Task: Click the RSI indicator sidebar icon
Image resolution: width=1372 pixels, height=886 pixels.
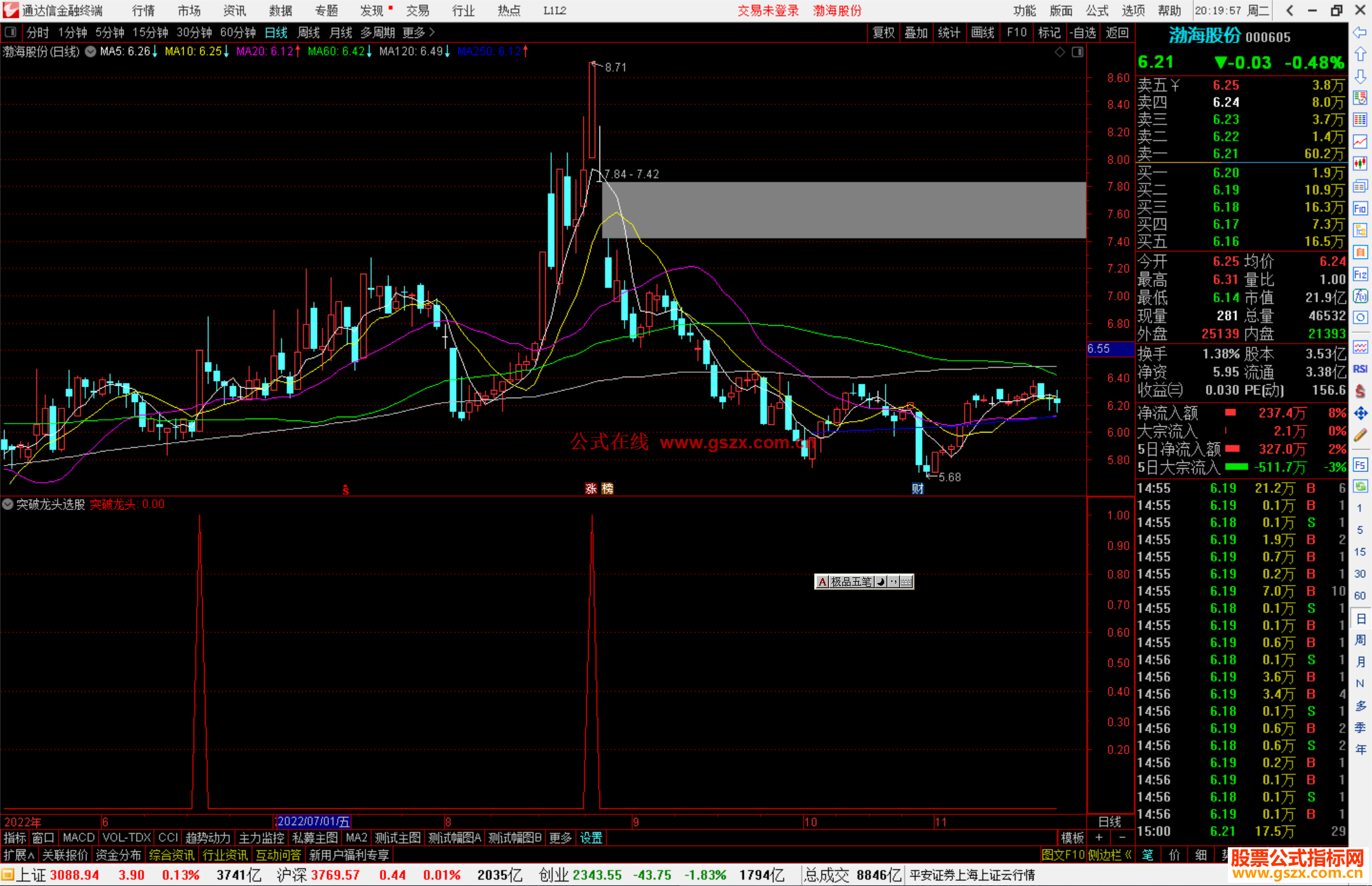Action: coord(1360,369)
